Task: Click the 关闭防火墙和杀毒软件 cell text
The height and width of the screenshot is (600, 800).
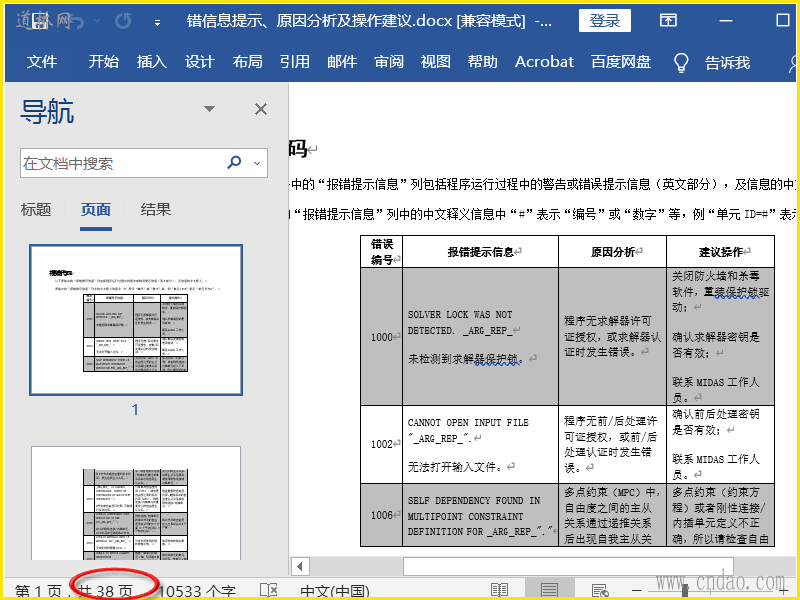Action: pos(720,292)
